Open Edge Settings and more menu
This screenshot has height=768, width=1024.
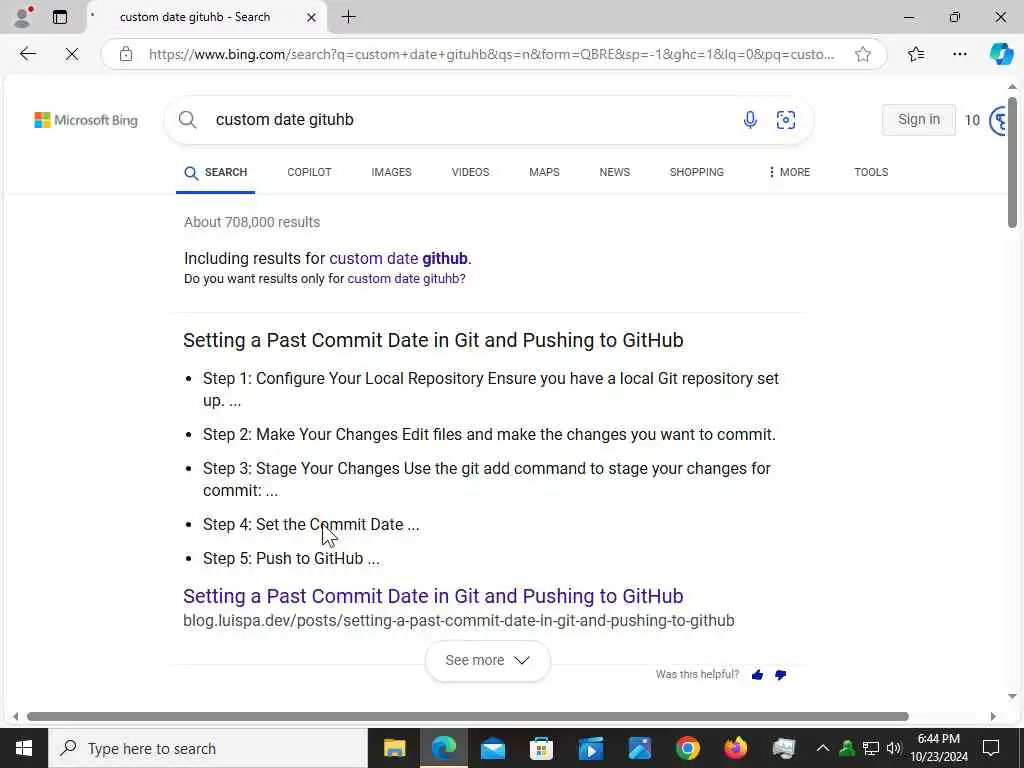coord(959,54)
